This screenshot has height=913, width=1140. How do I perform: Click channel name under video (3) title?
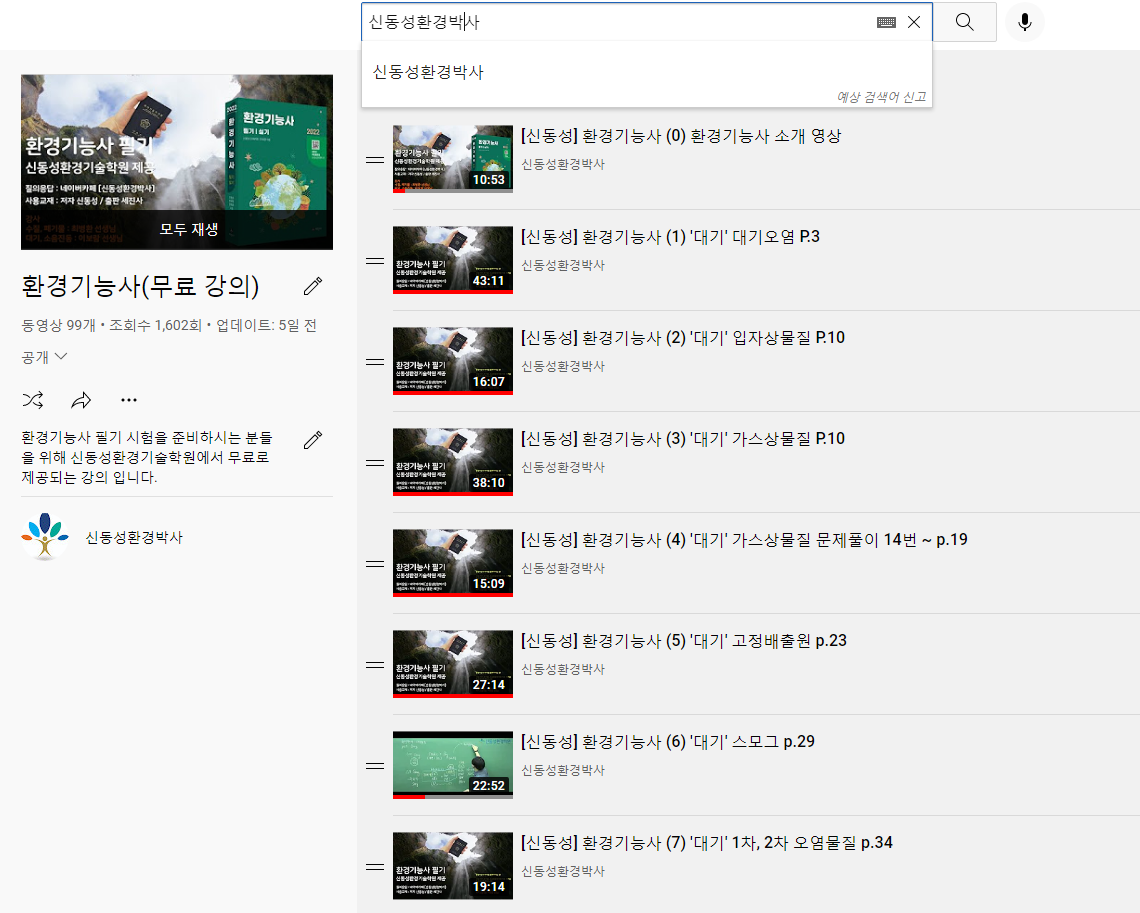click(x=563, y=467)
